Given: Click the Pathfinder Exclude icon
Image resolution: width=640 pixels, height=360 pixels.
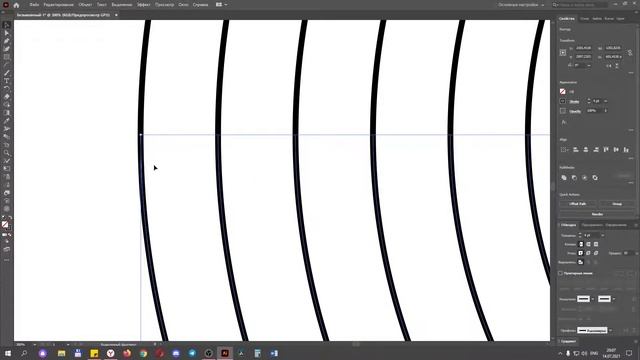Looking at the screenshot, I should pos(595,178).
